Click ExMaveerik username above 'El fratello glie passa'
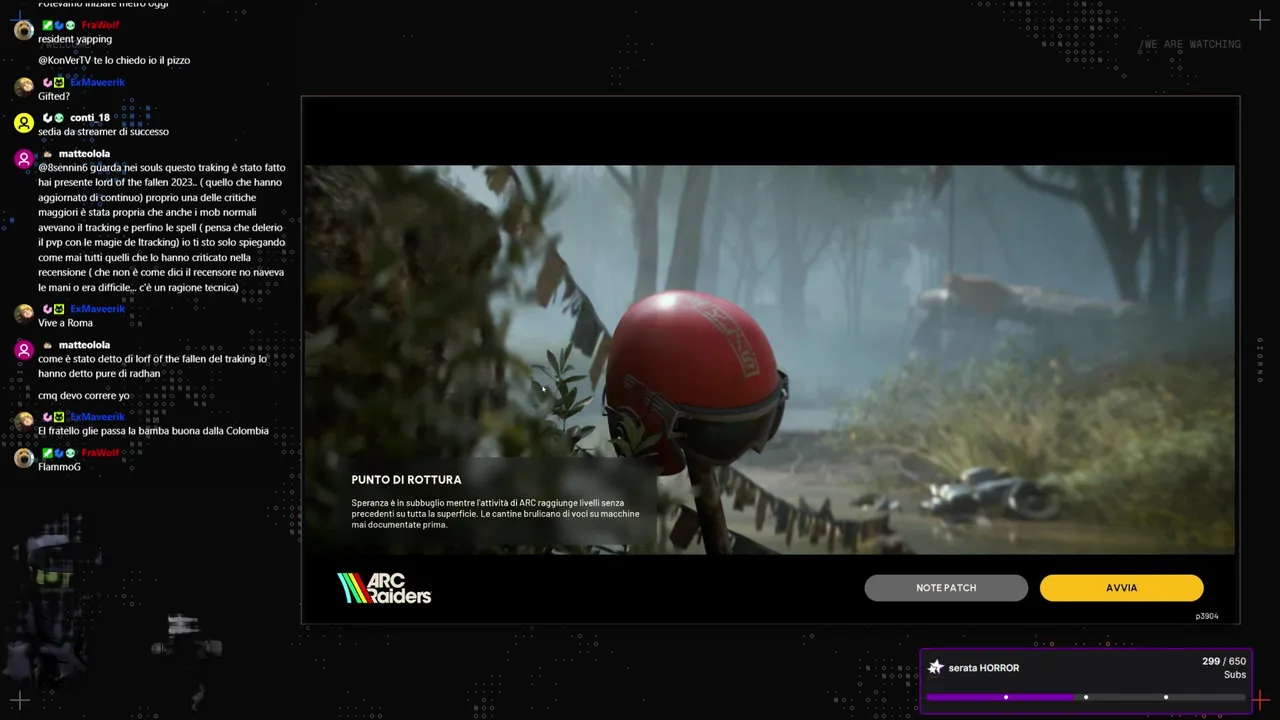Viewport: 1280px width, 720px height. 97,417
